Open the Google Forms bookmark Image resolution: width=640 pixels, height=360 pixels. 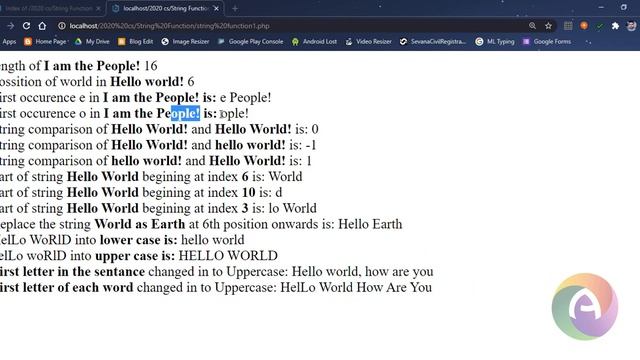(x=547, y=42)
